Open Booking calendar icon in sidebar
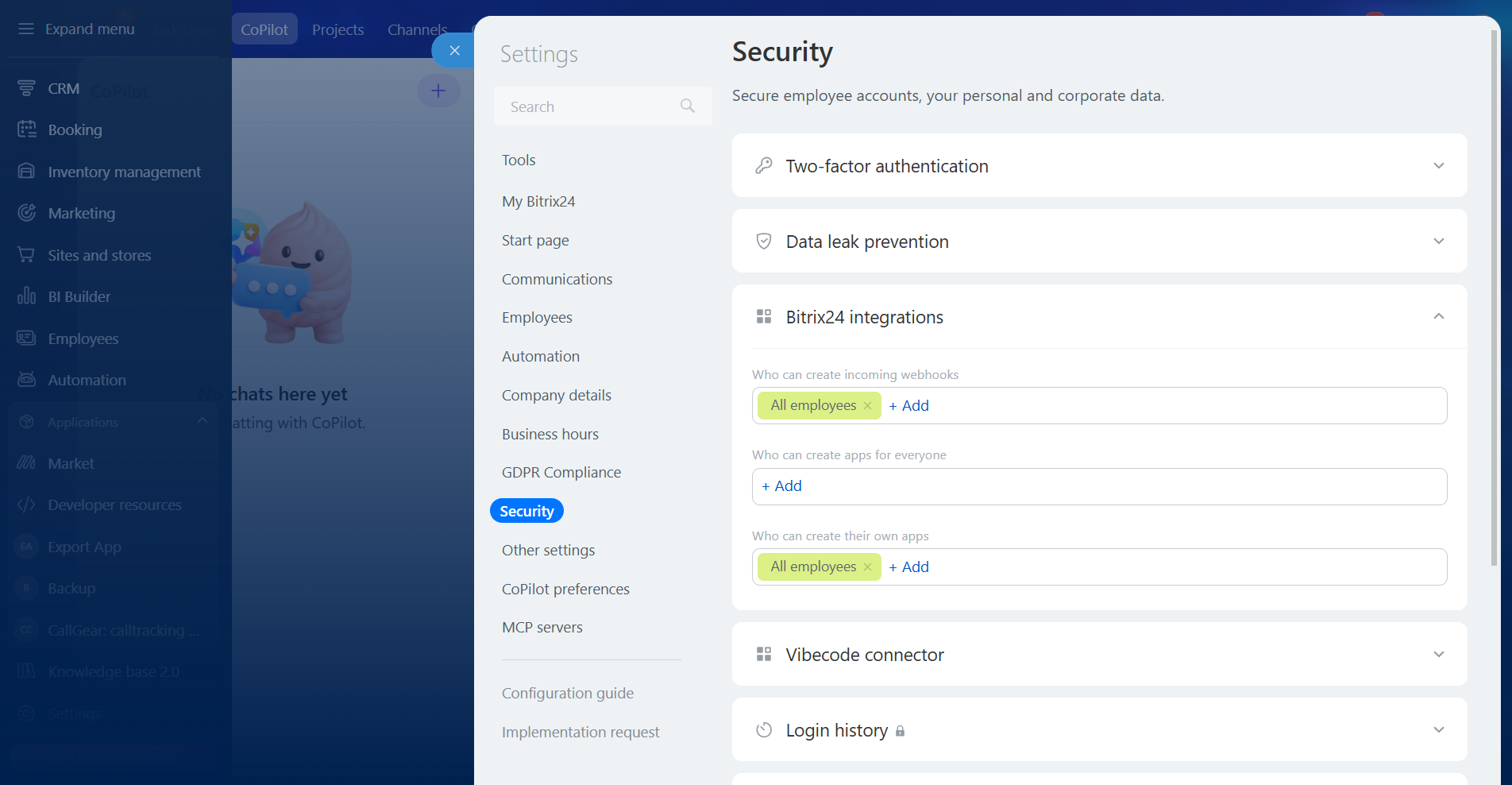 point(27,129)
